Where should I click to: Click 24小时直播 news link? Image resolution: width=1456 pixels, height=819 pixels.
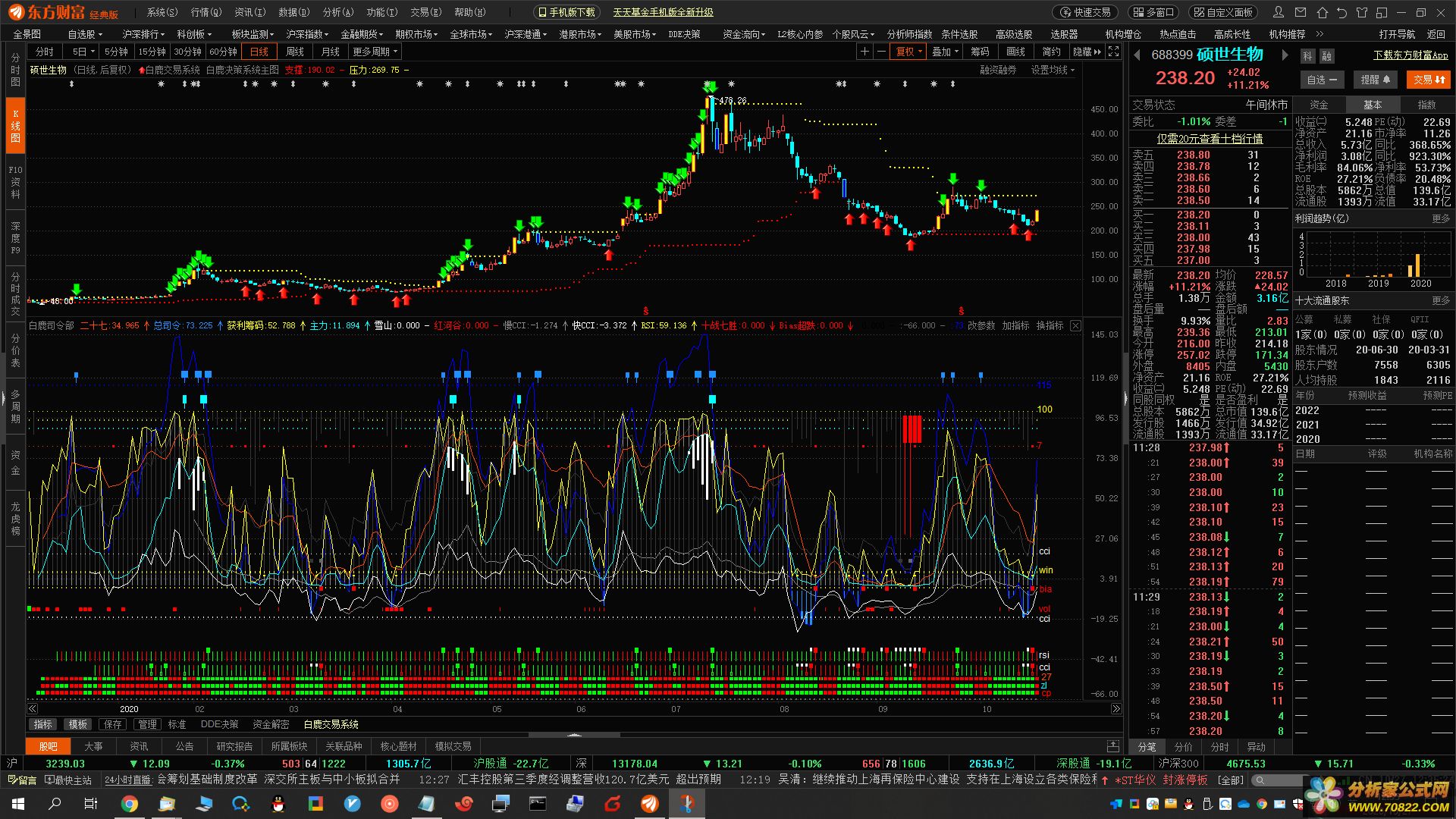tap(129, 780)
